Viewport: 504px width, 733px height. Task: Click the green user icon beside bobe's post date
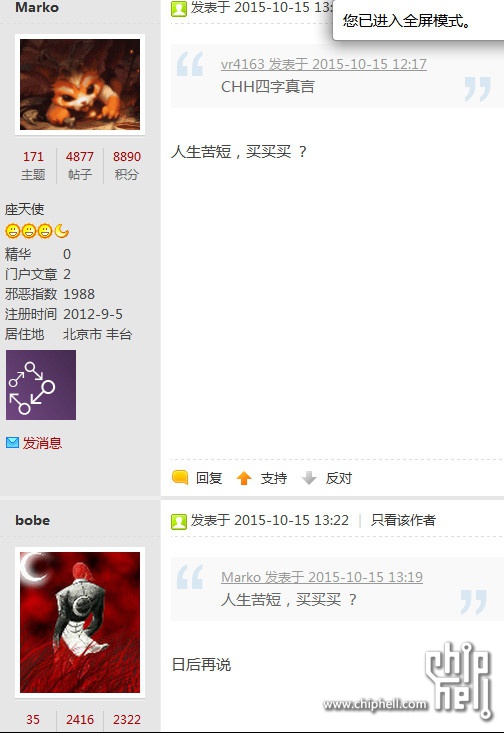click(x=179, y=521)
